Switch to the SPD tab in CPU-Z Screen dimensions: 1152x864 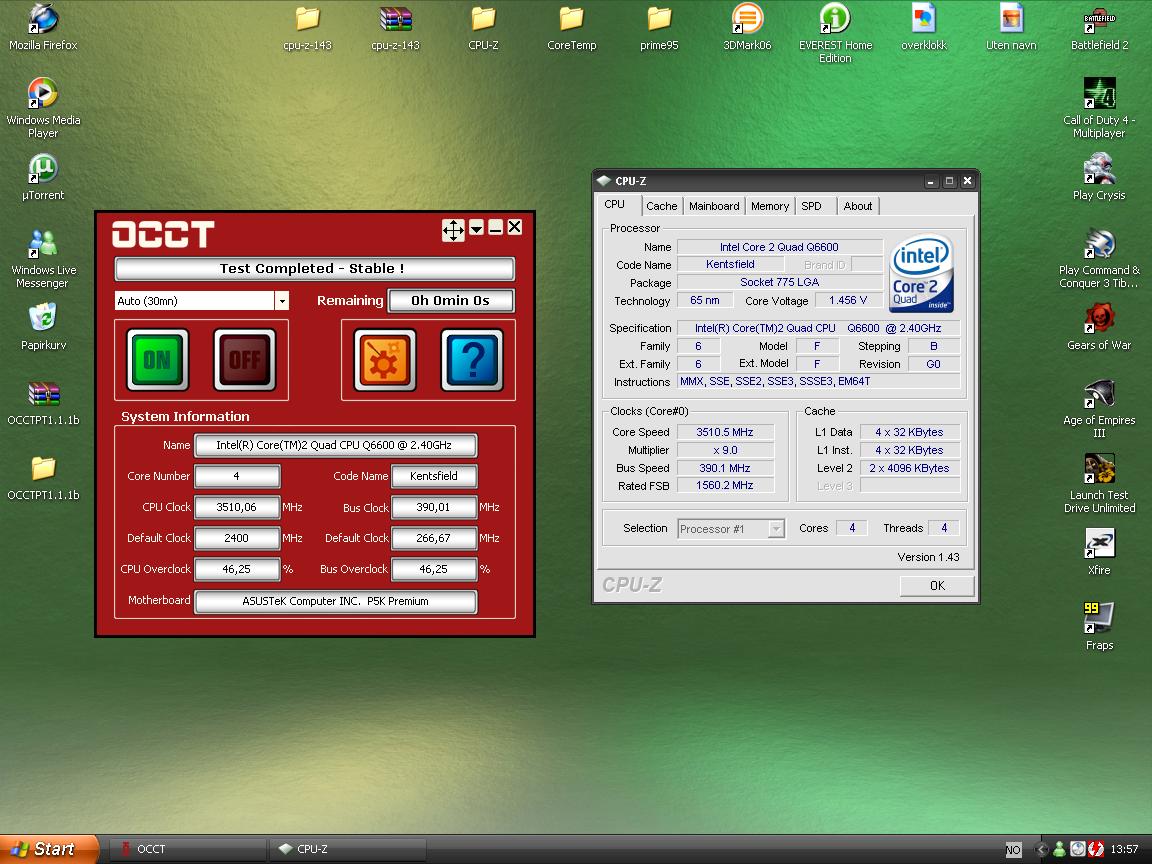tap(811, 206)
